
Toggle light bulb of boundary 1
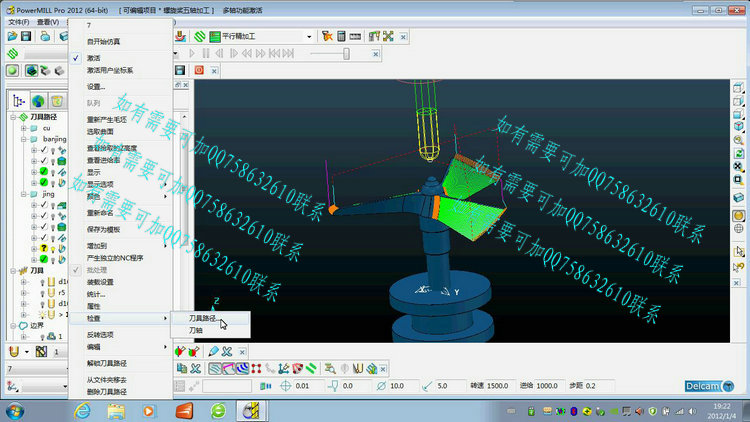(x=43, y=337)
